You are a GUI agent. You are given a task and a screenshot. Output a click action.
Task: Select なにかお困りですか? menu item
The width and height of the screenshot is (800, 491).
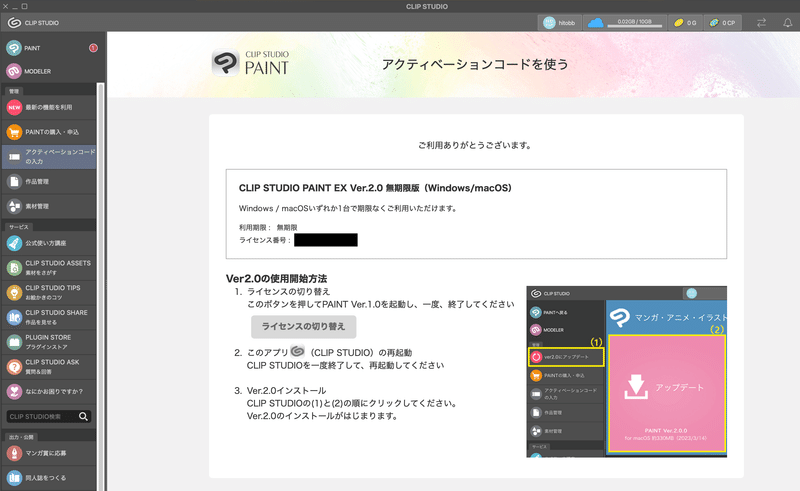(x=49, y=391)
